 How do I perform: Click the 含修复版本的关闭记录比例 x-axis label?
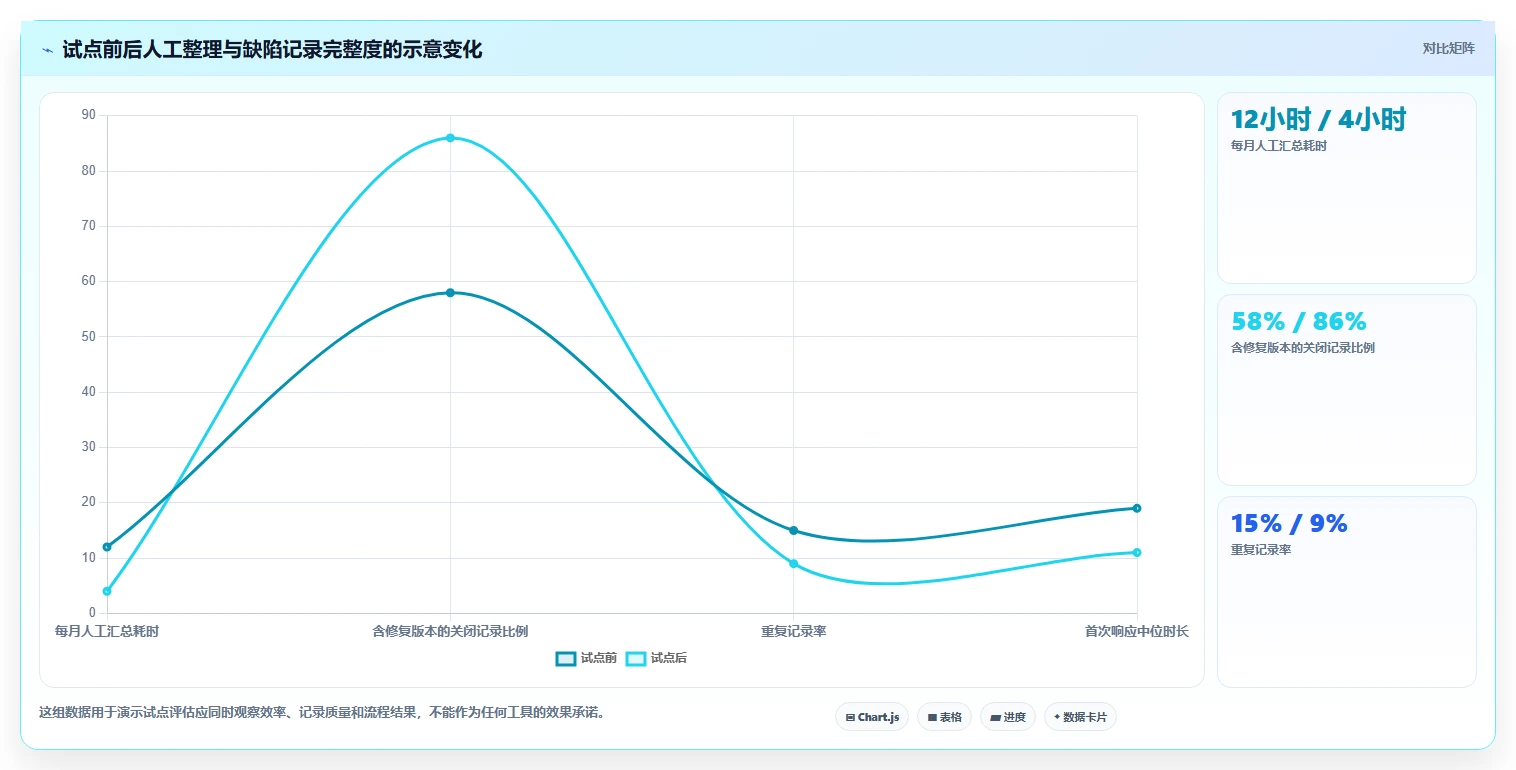click(x=450, y=631)
